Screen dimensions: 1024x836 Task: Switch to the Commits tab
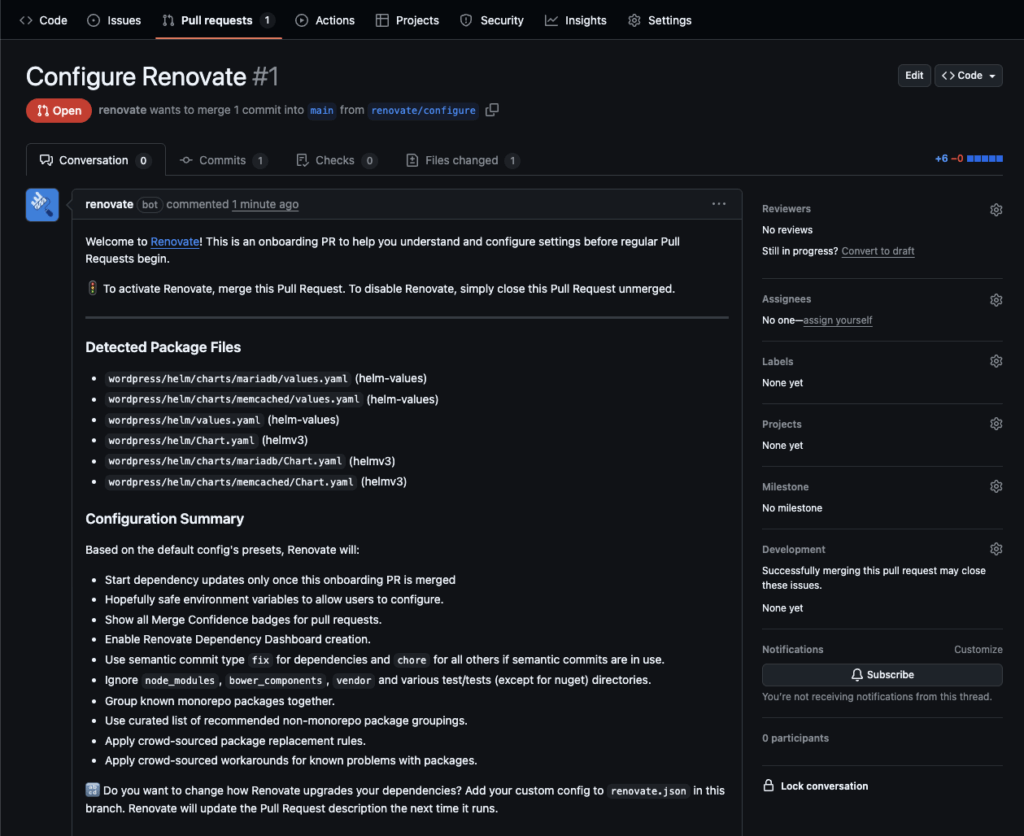(223, 161)
